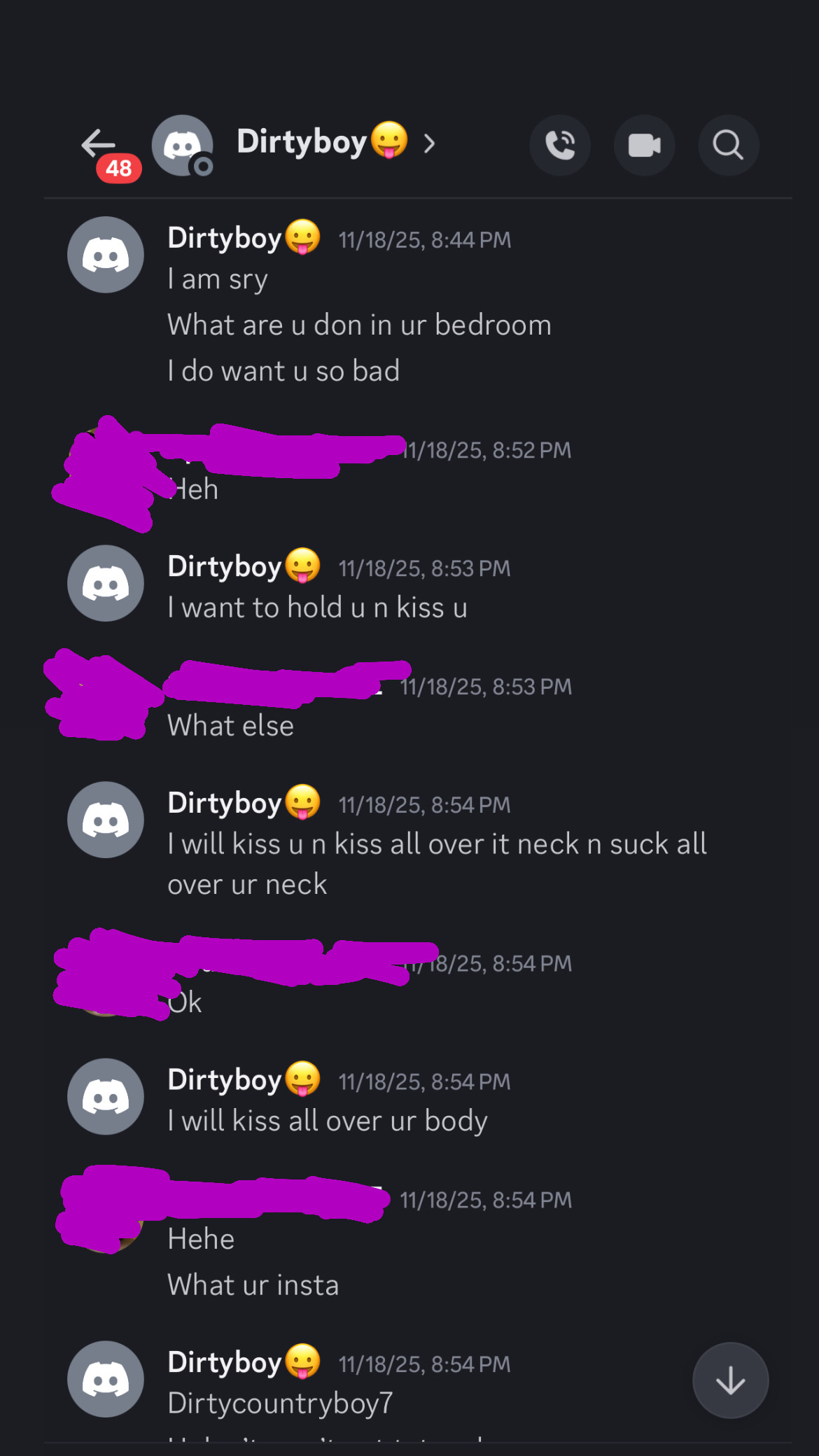Screen dimensions: 819x1456
Task: Tap Dirtyboy avatar on 8:44 PM message
Action: point(106,255)
